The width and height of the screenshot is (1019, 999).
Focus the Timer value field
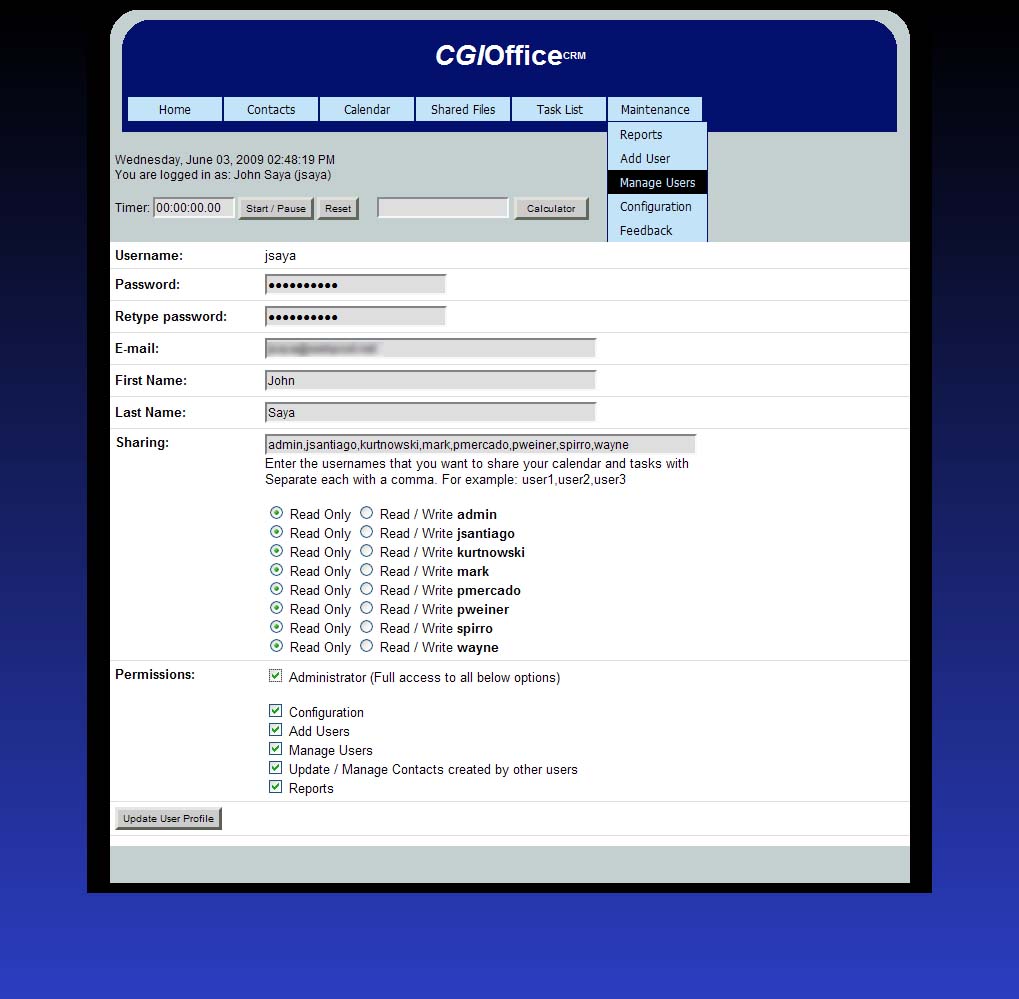(194, 208)
